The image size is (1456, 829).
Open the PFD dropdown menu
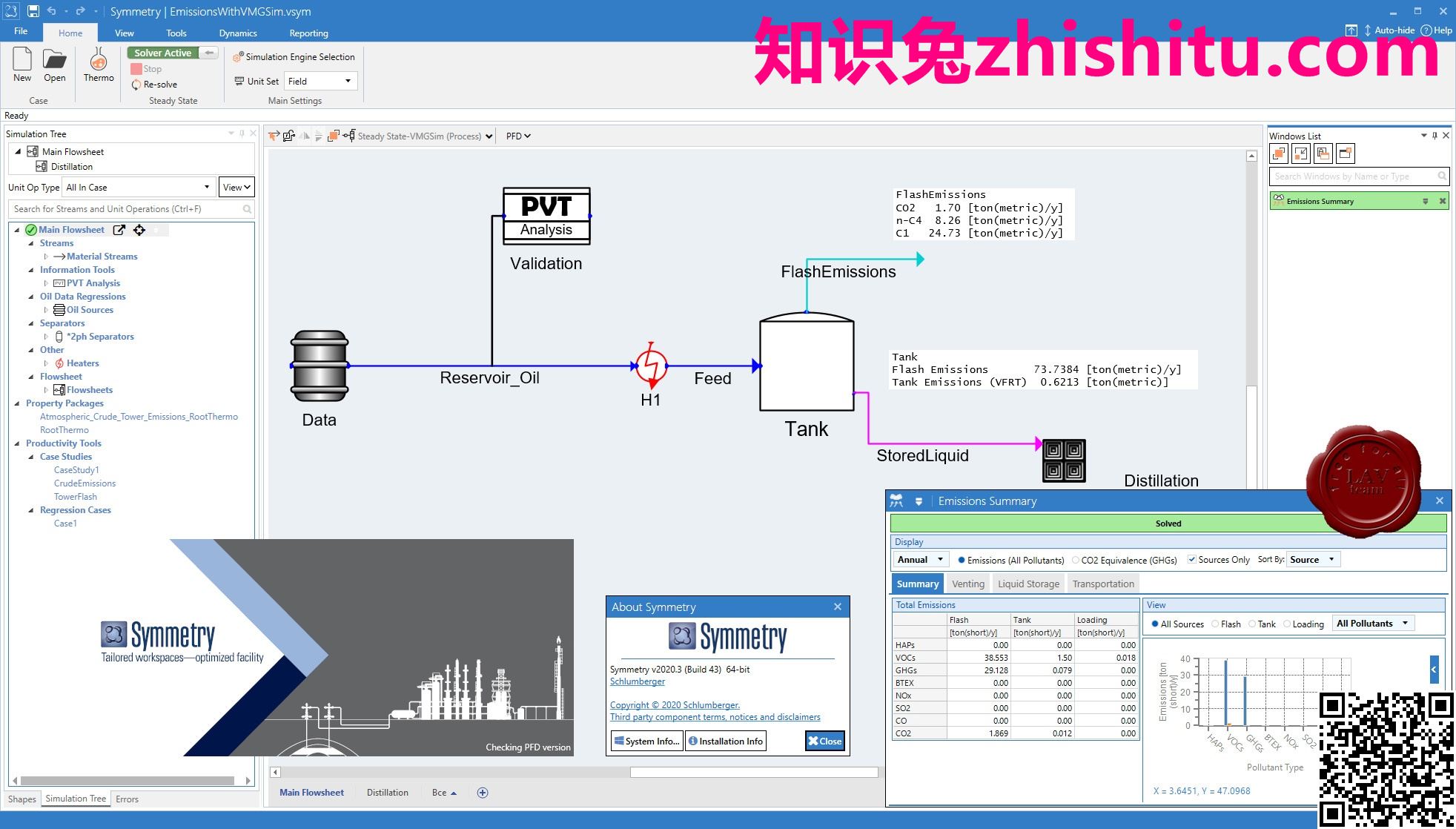point(518,136)
